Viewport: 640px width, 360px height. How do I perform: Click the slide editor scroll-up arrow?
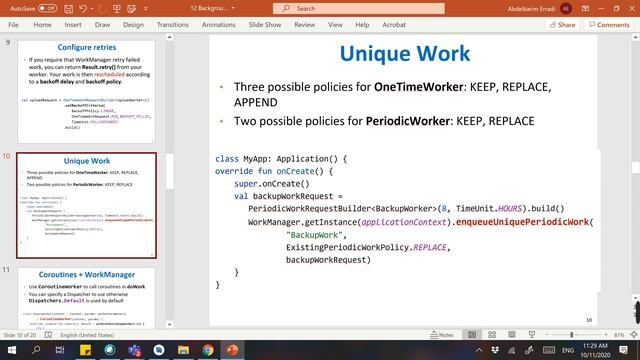636,37
